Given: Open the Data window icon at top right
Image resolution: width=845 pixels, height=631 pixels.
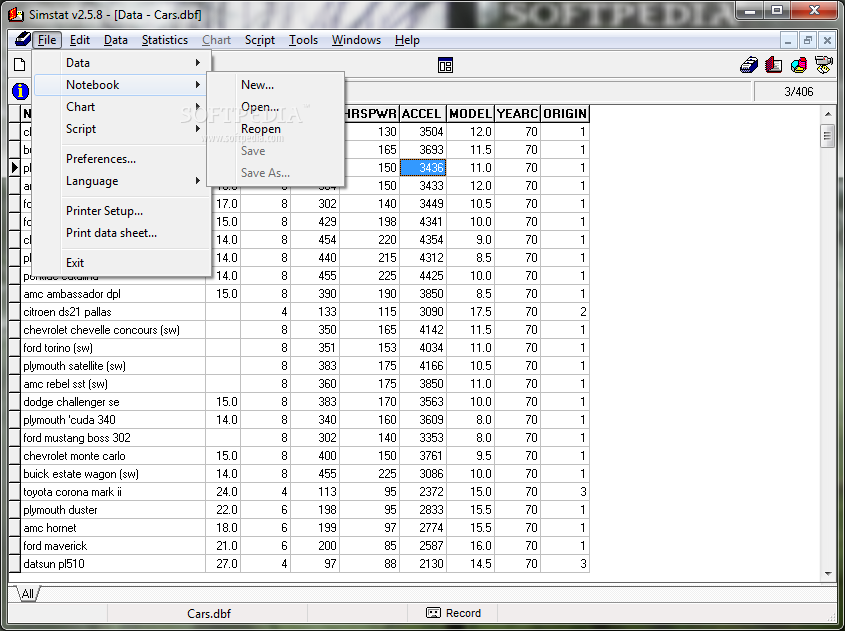Looking at the screenshot, I should 749,65.
